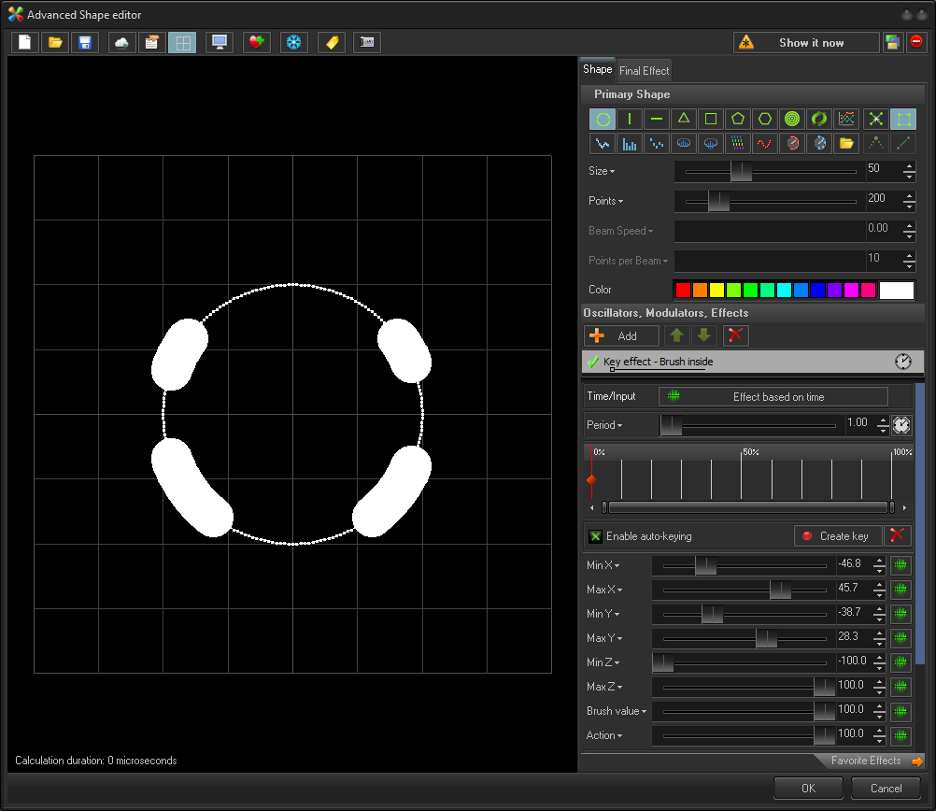
Task: Toggle the Key effect checkmark in list
Action: [593, 362]
